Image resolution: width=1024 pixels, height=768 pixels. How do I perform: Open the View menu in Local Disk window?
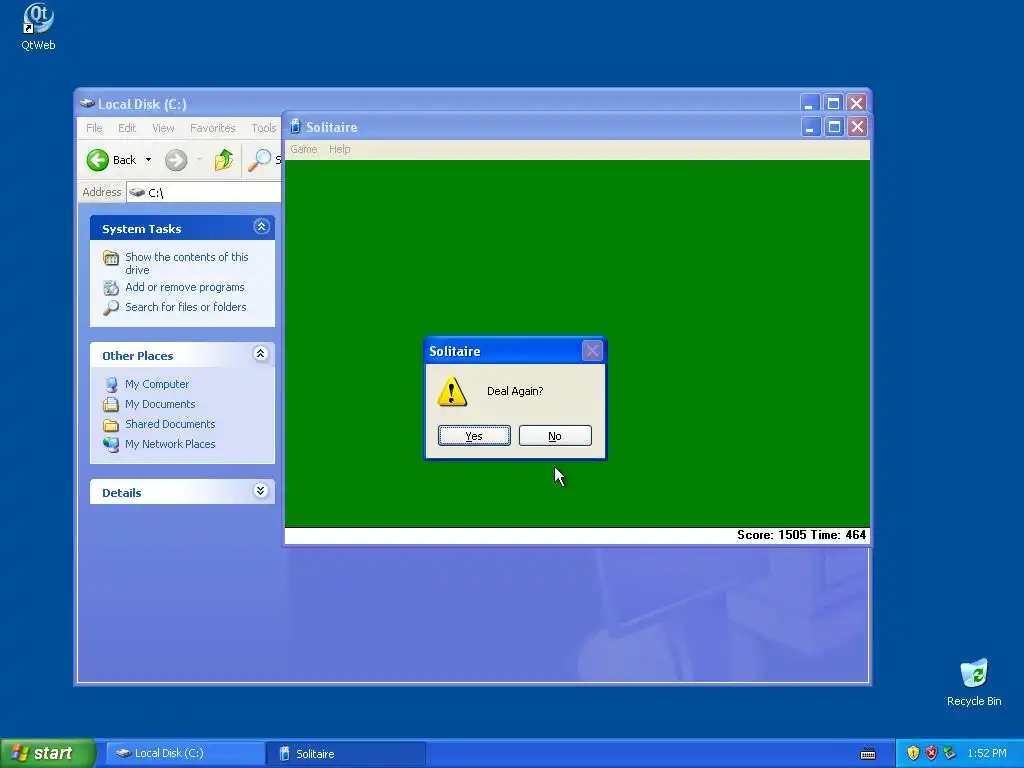click(163, 128)
